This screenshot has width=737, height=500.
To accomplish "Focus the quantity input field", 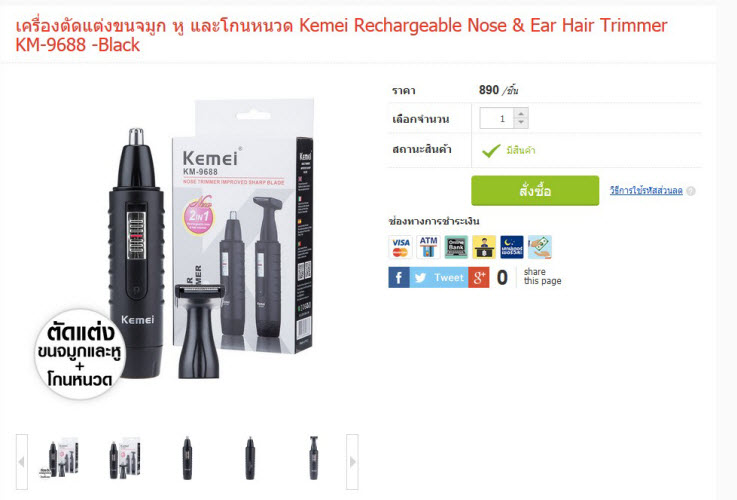I will pyautogui.click(x=497, y=118).
